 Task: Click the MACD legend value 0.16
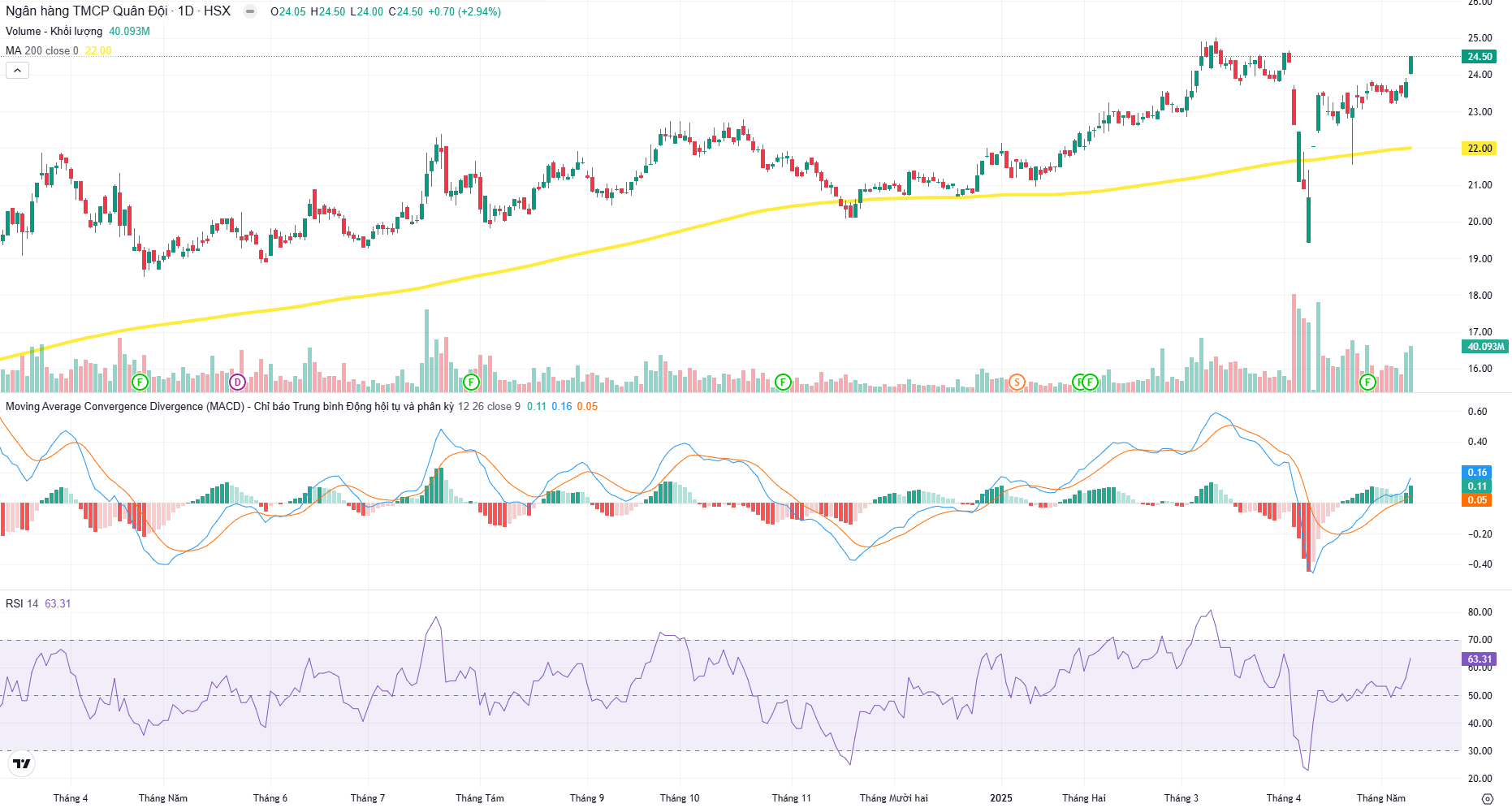[562, 406]
